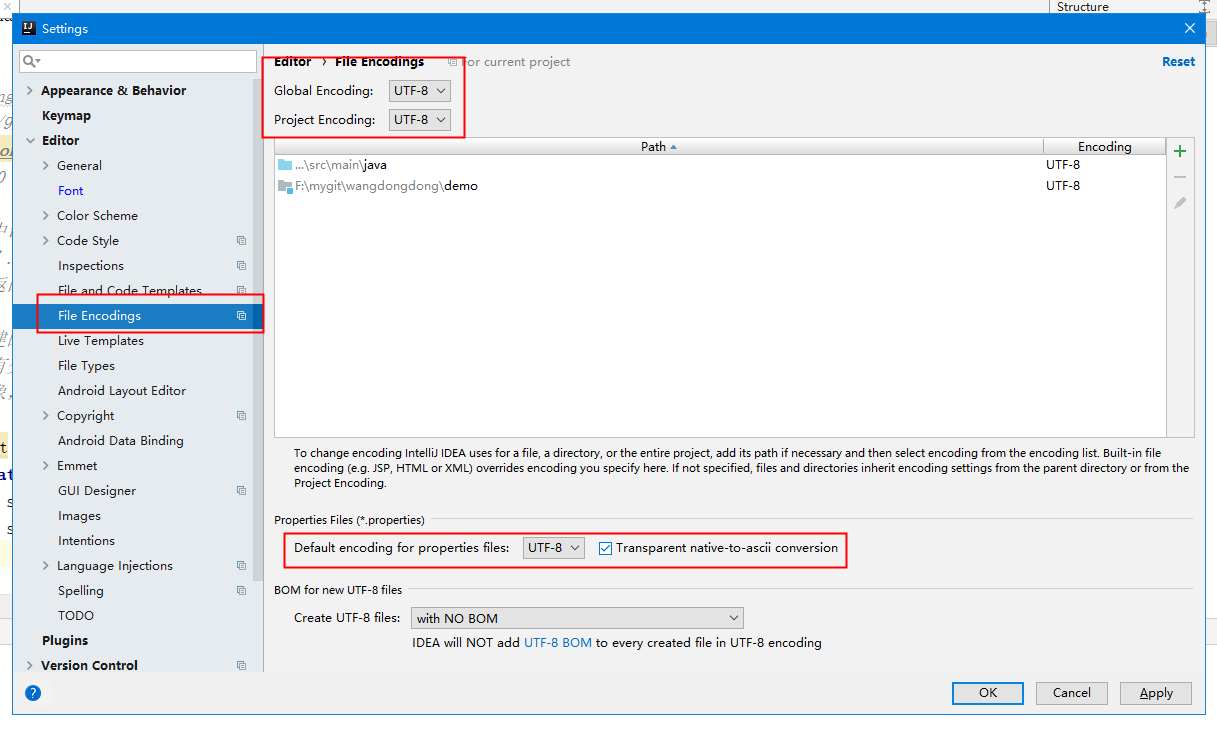Click project-level icon beside Code Style
This screenshot has width=1217, height=742.
(241, 241)
